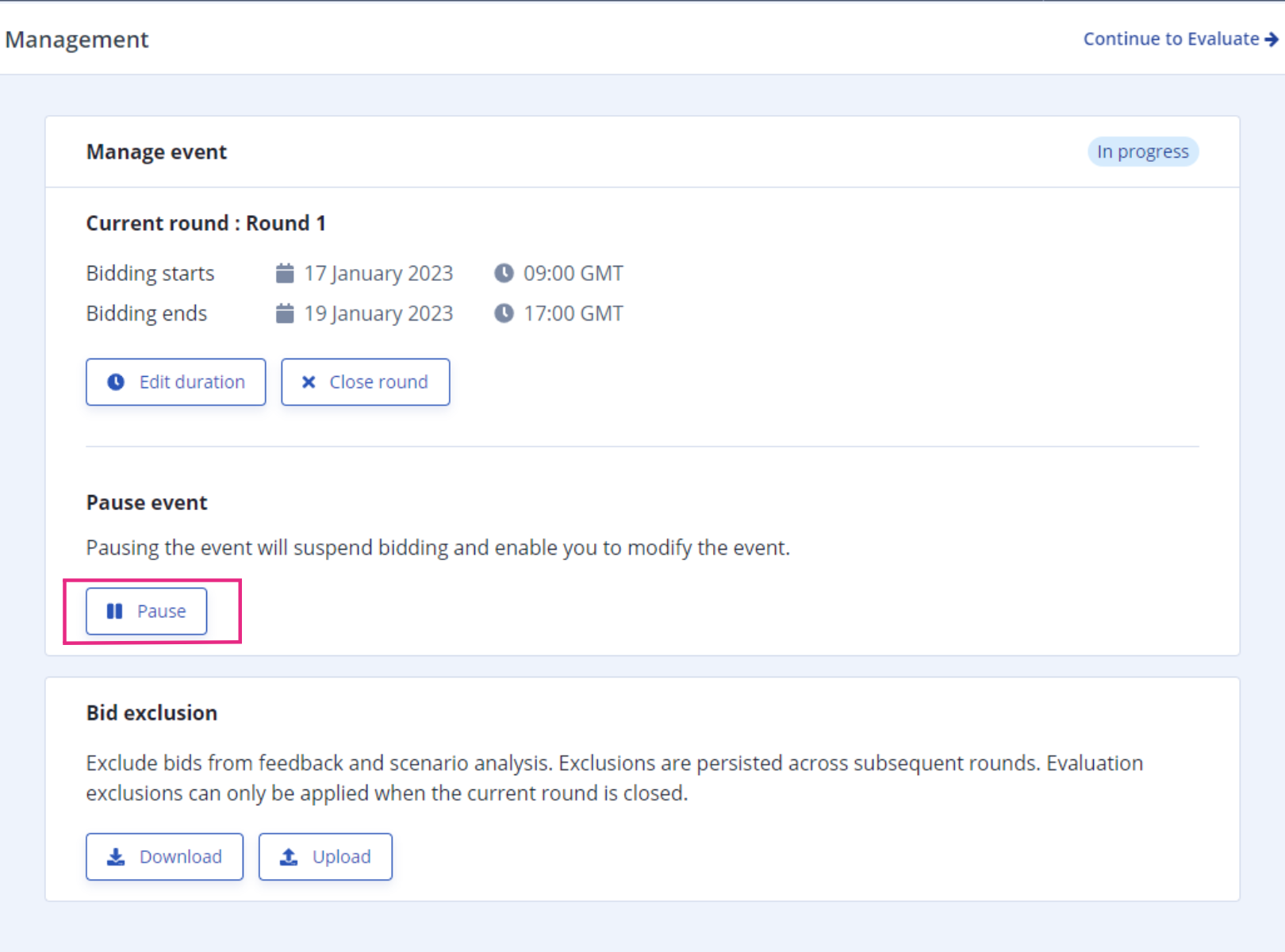Viewport: 1285px width, 952px height.
Task: Click the Bidding starts label
Action: pyautogui.click(x=150, y=273)
